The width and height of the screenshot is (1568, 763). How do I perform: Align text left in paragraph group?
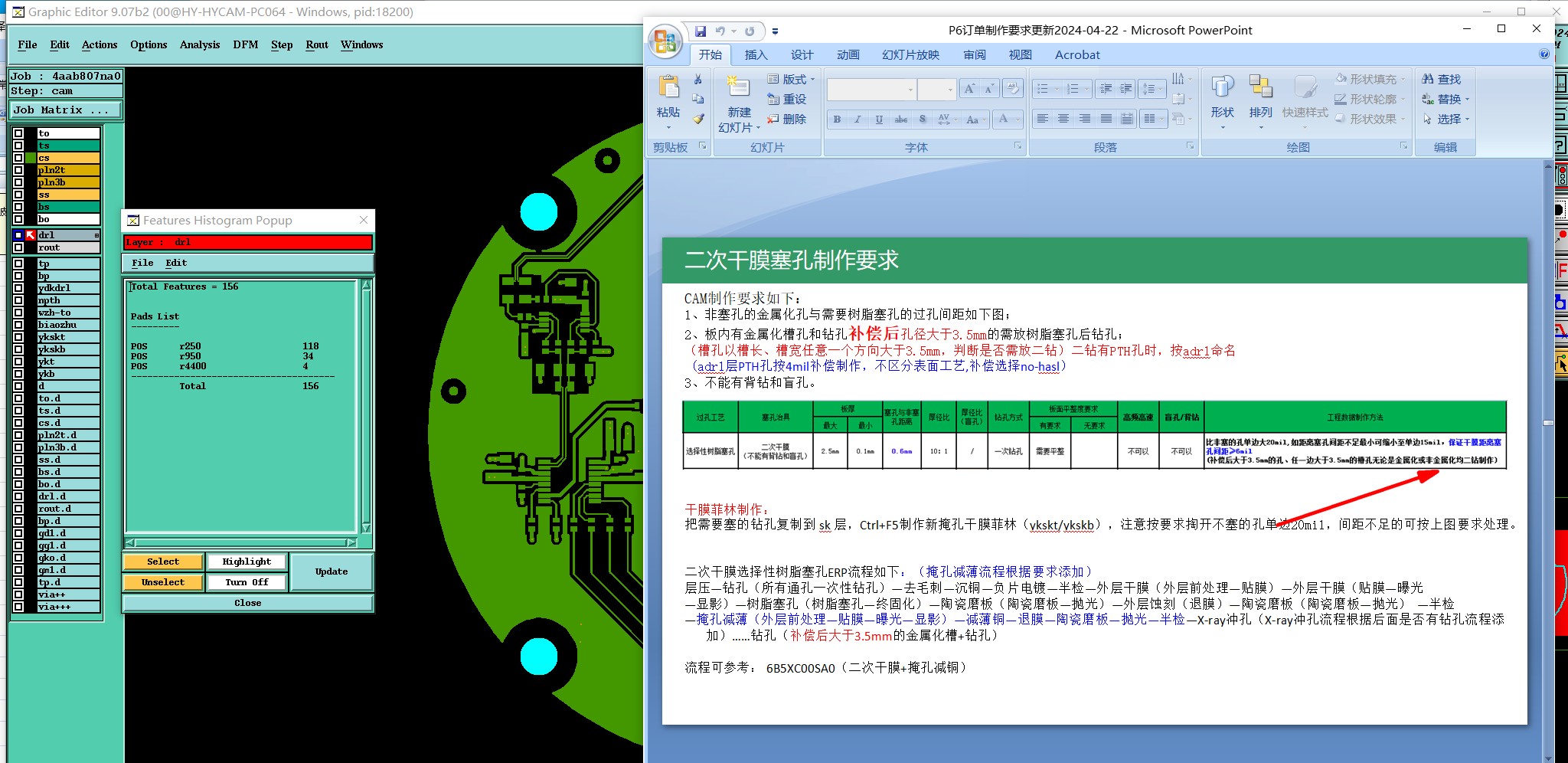point(1042,119)
